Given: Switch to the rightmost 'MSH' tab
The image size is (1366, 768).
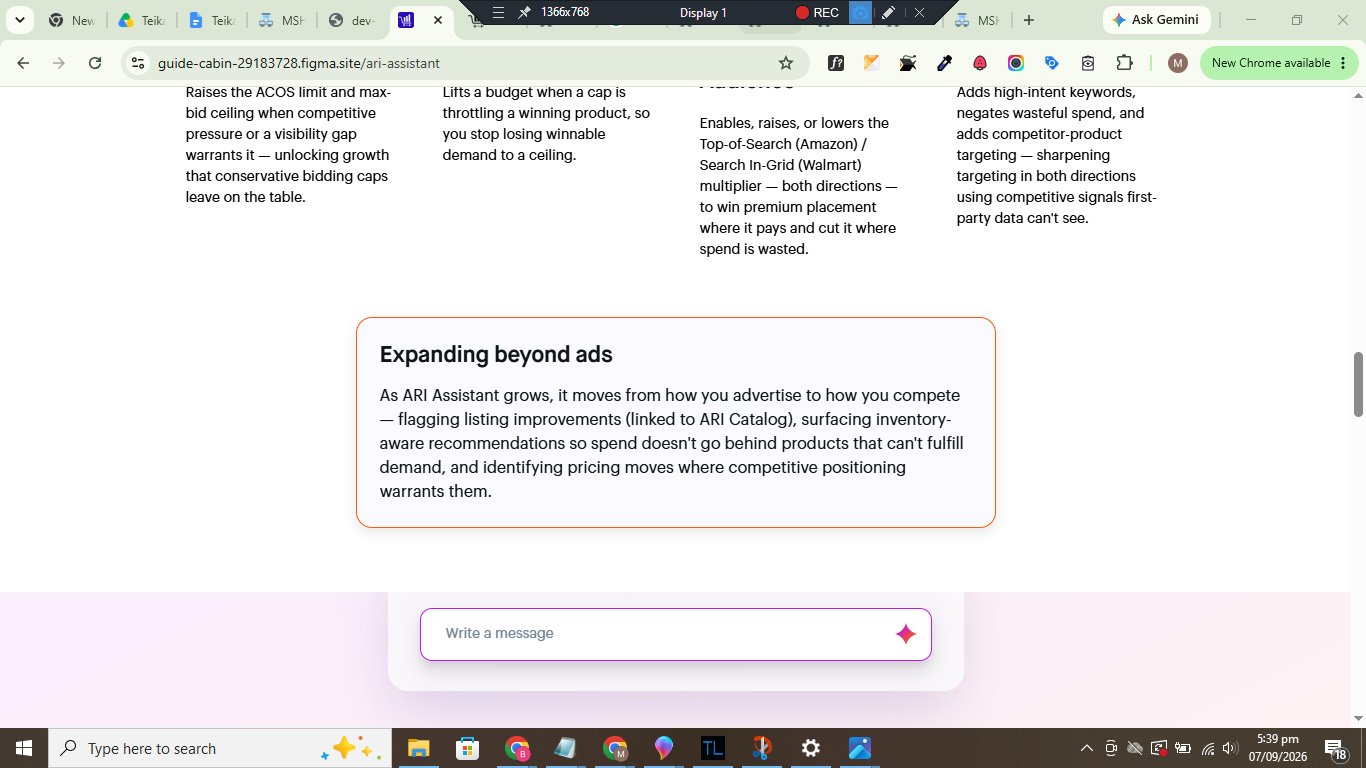Looking at the screenshot, I should pyautogui.click(x=977, y=20).
